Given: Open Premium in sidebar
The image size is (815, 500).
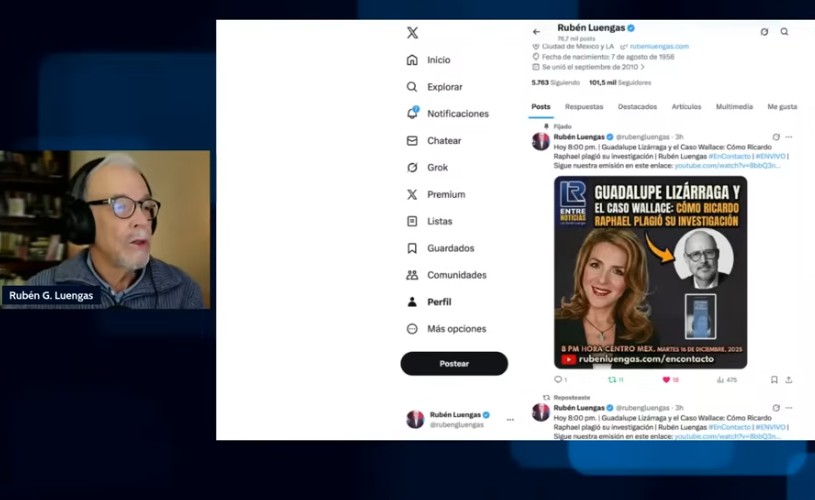Looking at the screenshot, I should 436,194.
